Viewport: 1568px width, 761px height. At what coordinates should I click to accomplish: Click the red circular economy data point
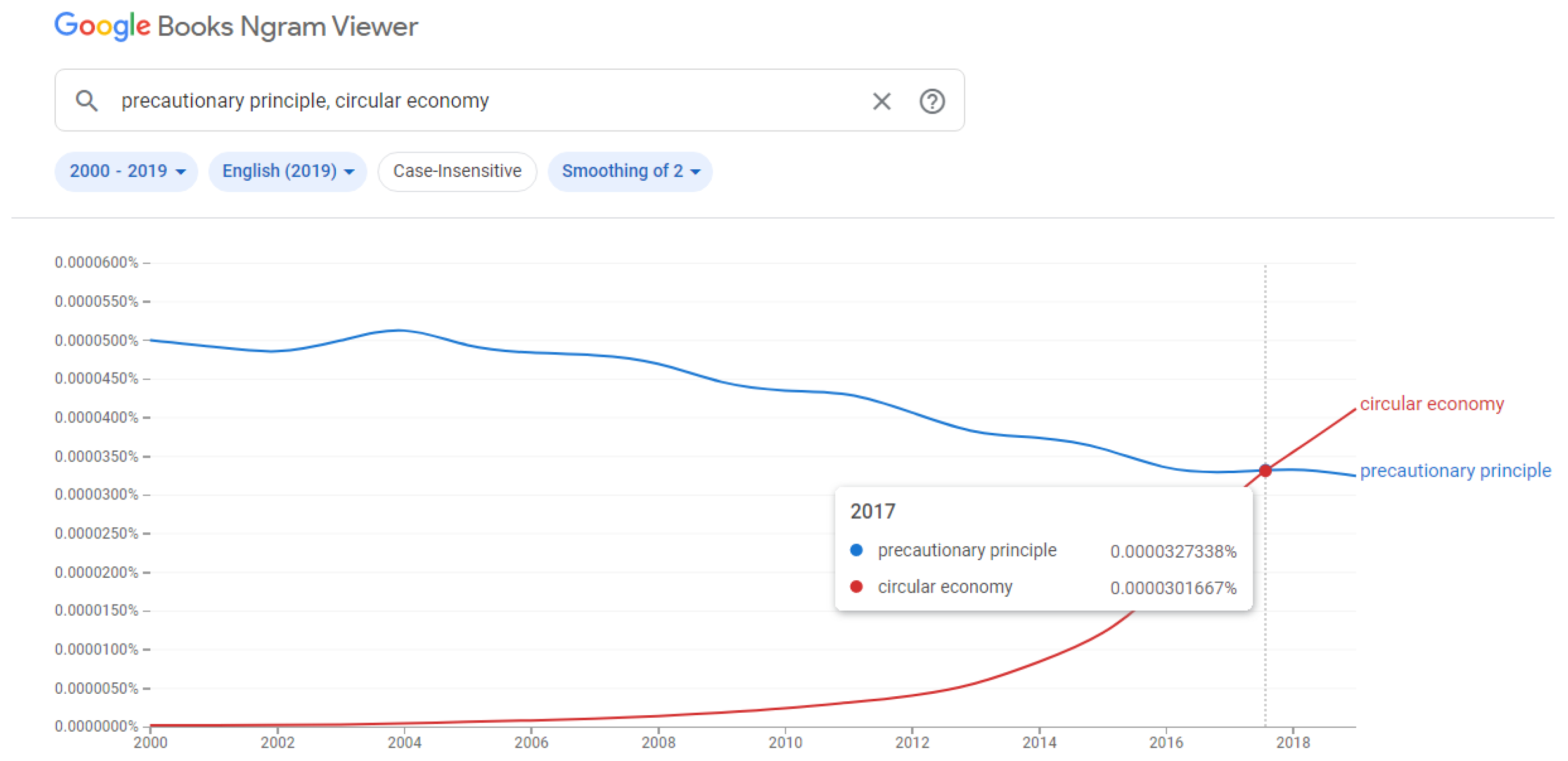pyautogui.click(x=1265, y=471)
